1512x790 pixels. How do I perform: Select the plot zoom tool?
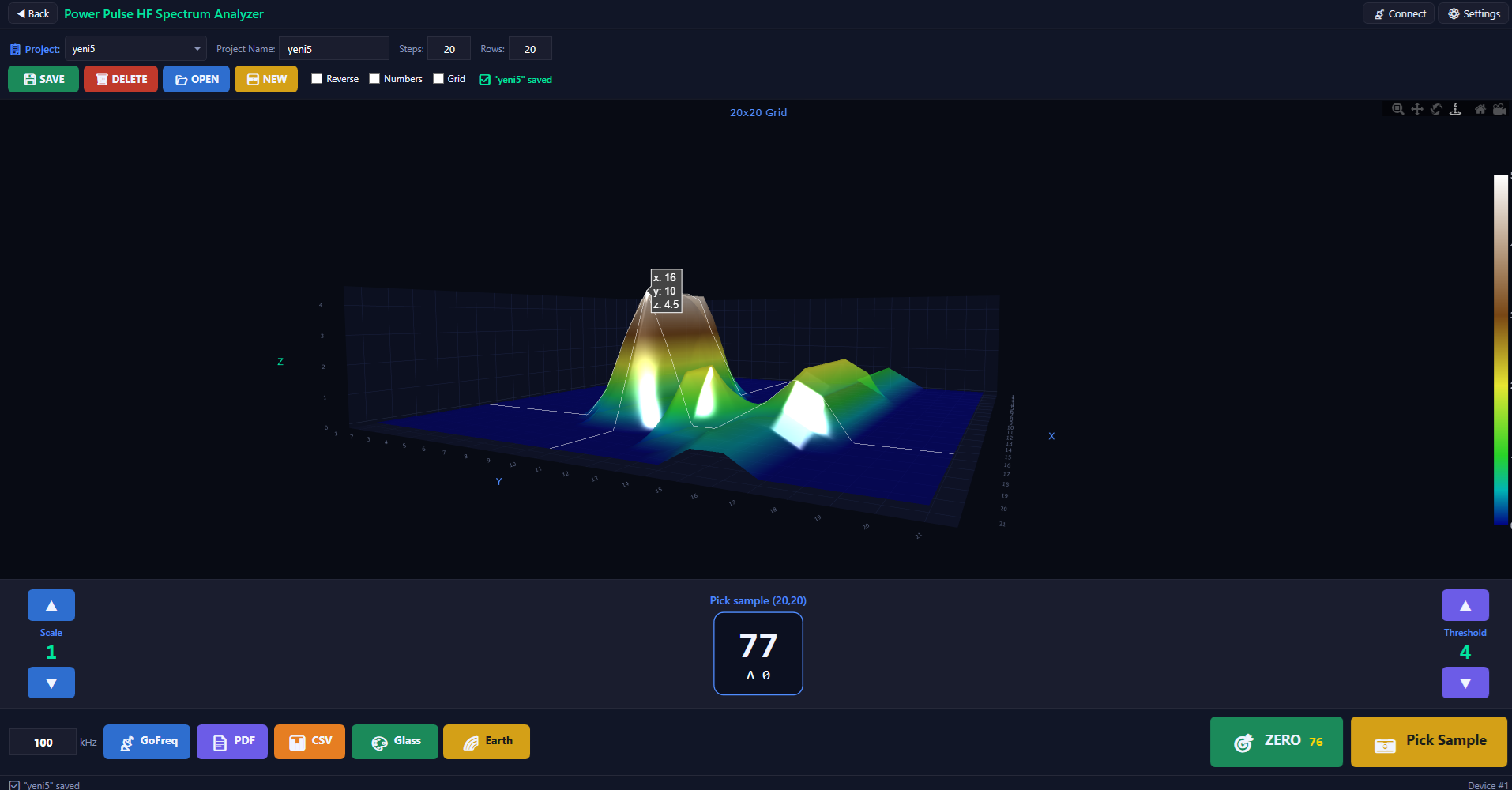pos(1397,109)
